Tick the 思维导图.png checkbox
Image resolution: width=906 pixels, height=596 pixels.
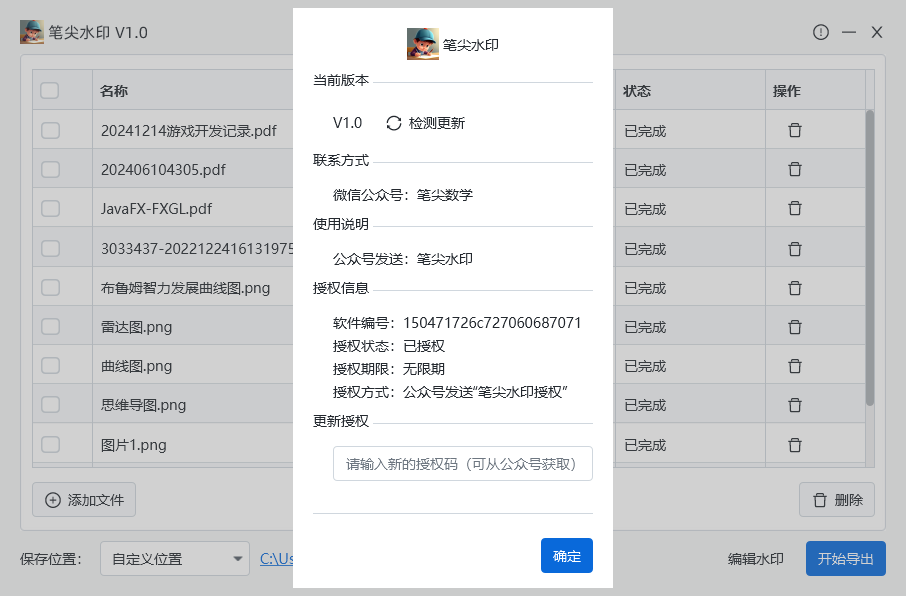click(x=50, y=405)
